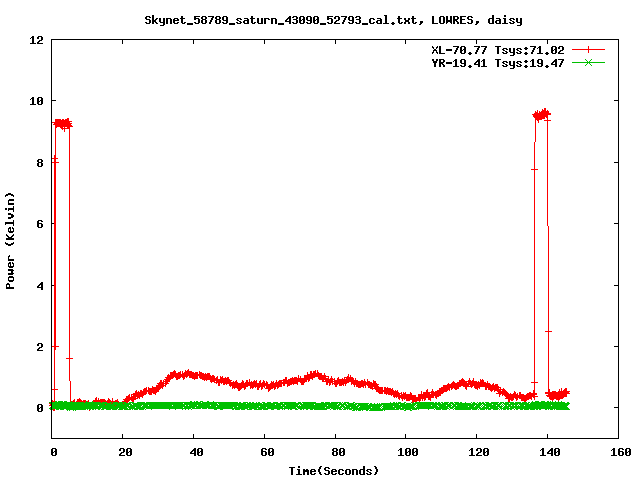
Task: Select the XL-70.77 Tsys:71.02 legend label
Action: point(498,50)
